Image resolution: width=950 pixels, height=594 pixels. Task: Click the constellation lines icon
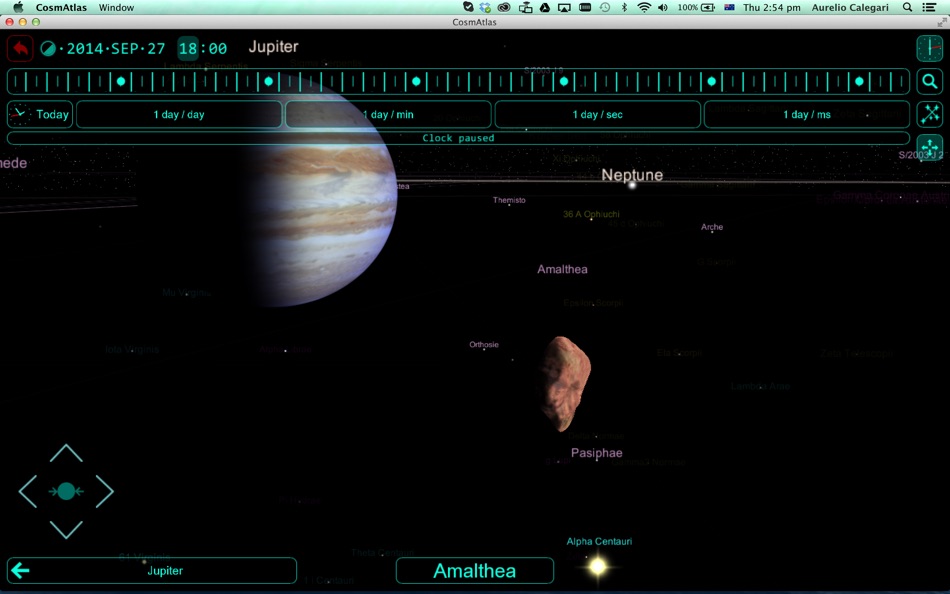click(x=929, y=114)
